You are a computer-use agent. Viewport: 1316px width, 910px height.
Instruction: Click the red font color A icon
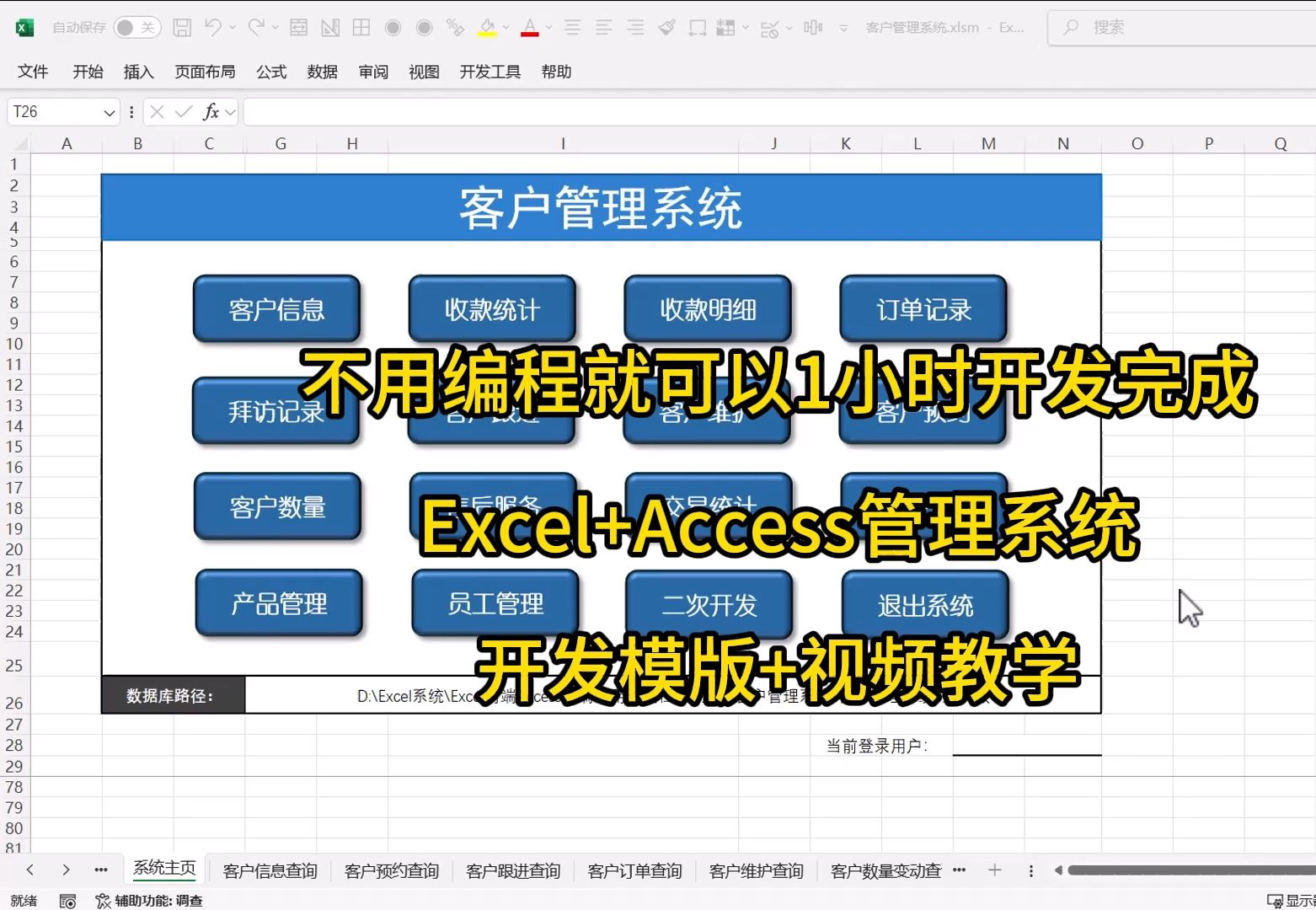pos(530,28)
